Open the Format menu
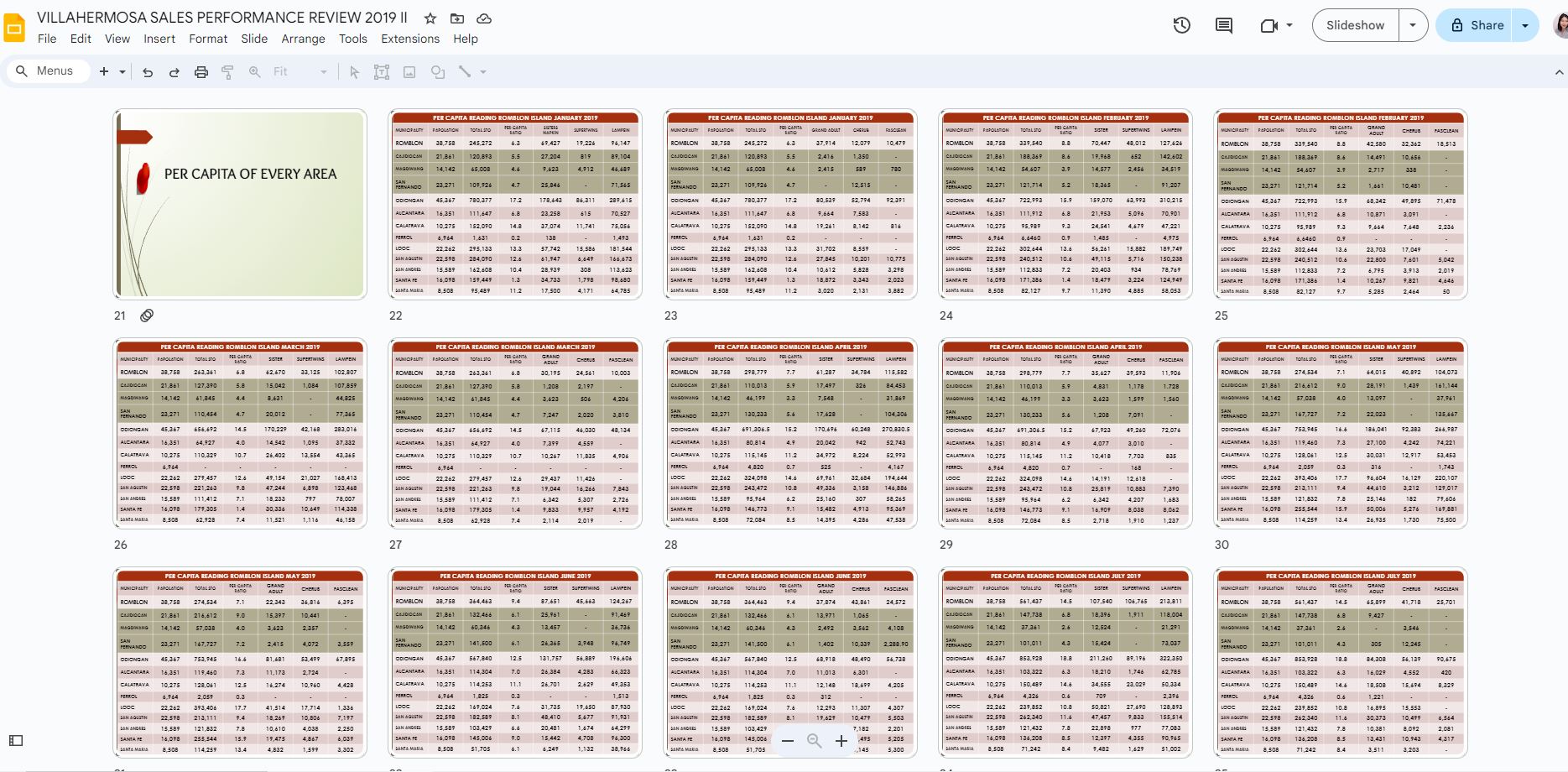 point(208,39)
